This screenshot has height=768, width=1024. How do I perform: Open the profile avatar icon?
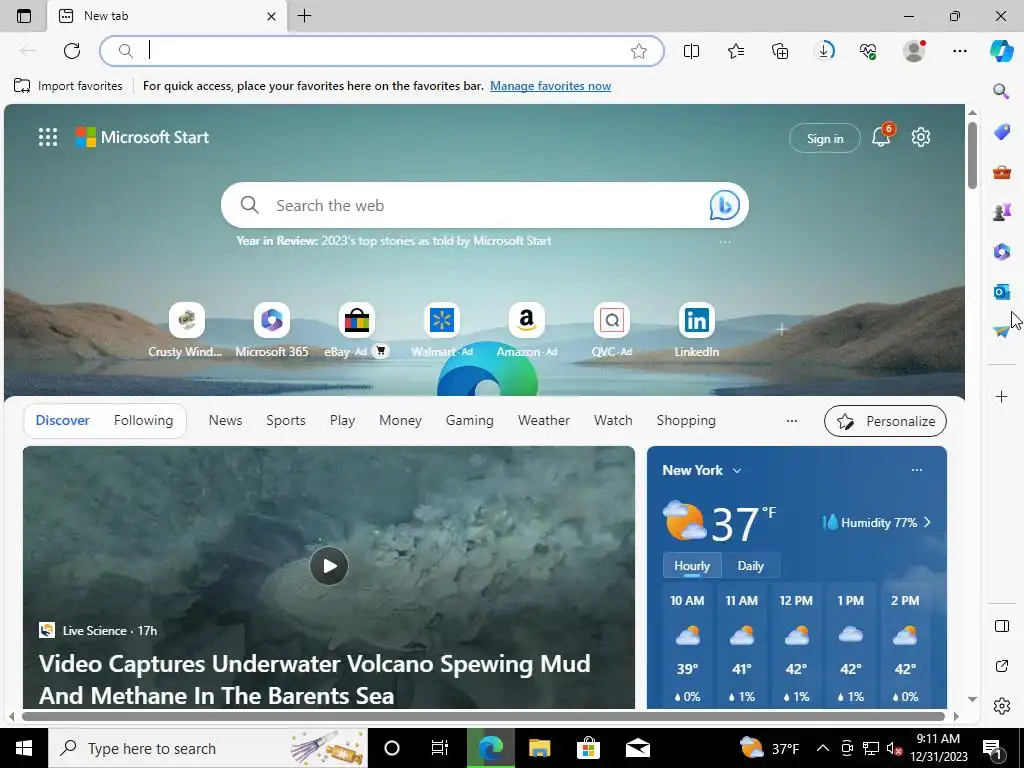click(914, 51)
